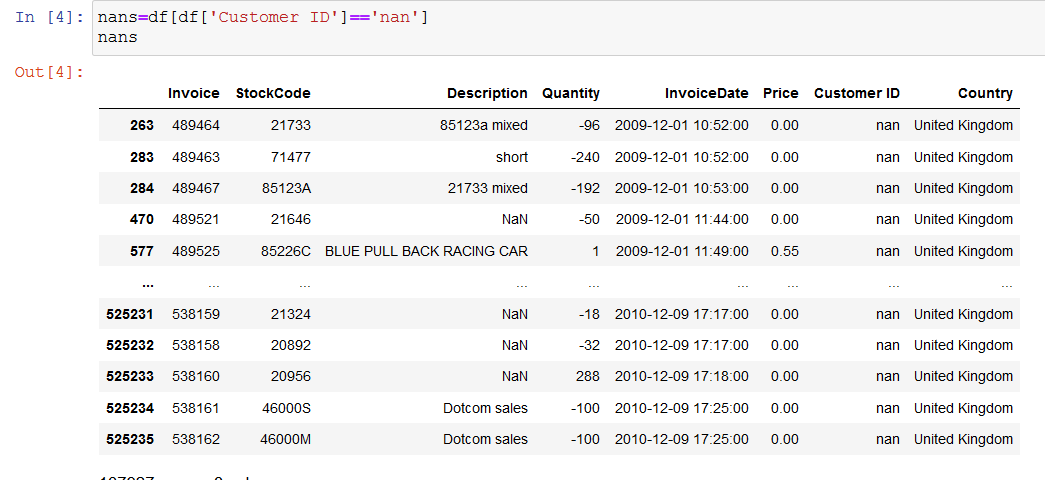Viewport: 1045px width, 480px height.
Task: Click stock code 21733
Action: coord(291,125)
